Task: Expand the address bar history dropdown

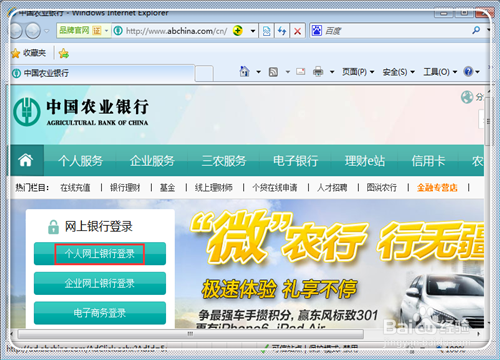Action: [x=253, y=31]
